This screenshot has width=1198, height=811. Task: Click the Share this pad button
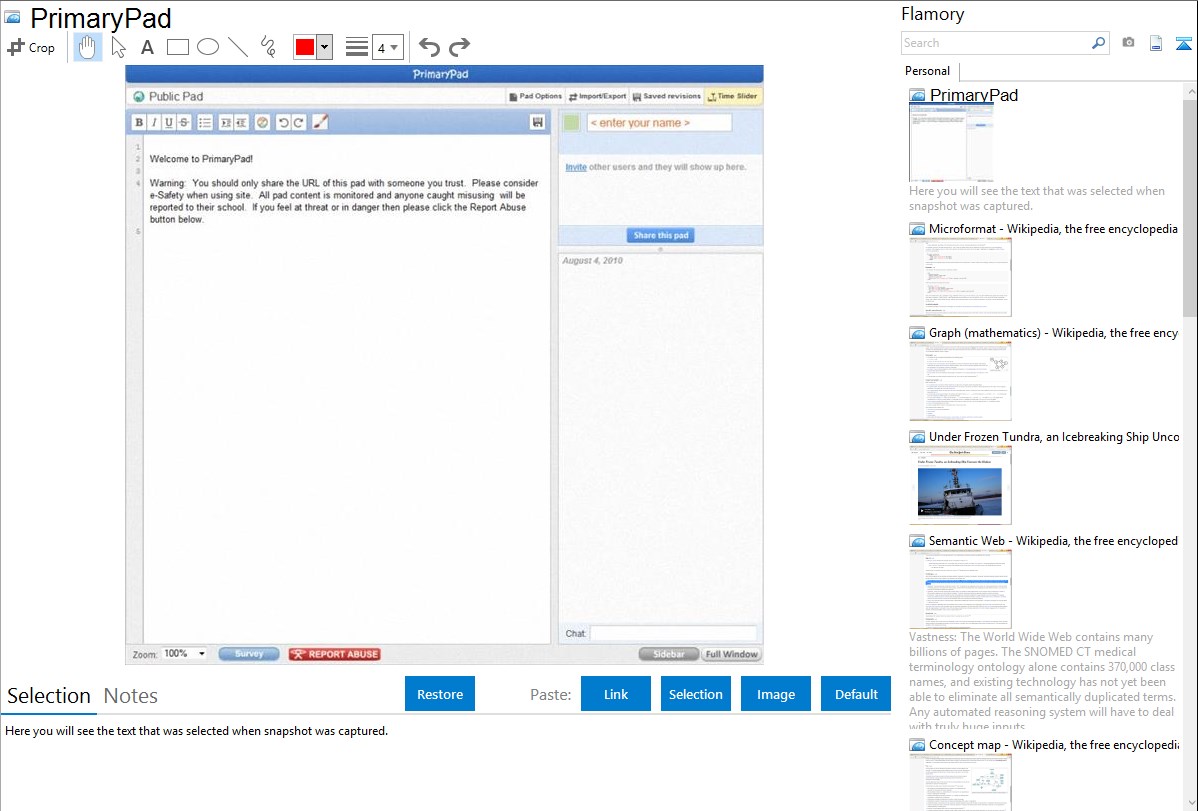pos(661,235)
